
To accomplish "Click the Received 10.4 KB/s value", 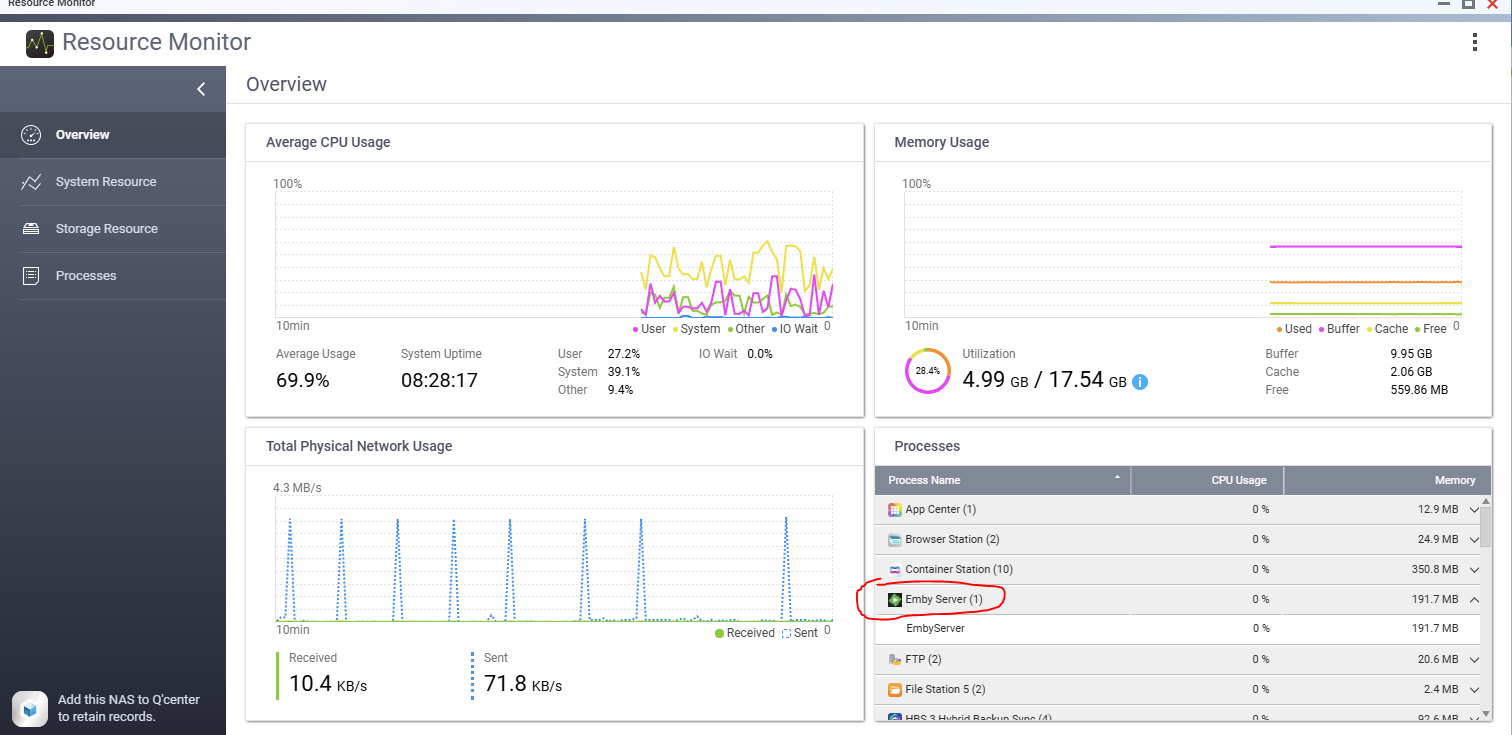I will pos(326,684).
